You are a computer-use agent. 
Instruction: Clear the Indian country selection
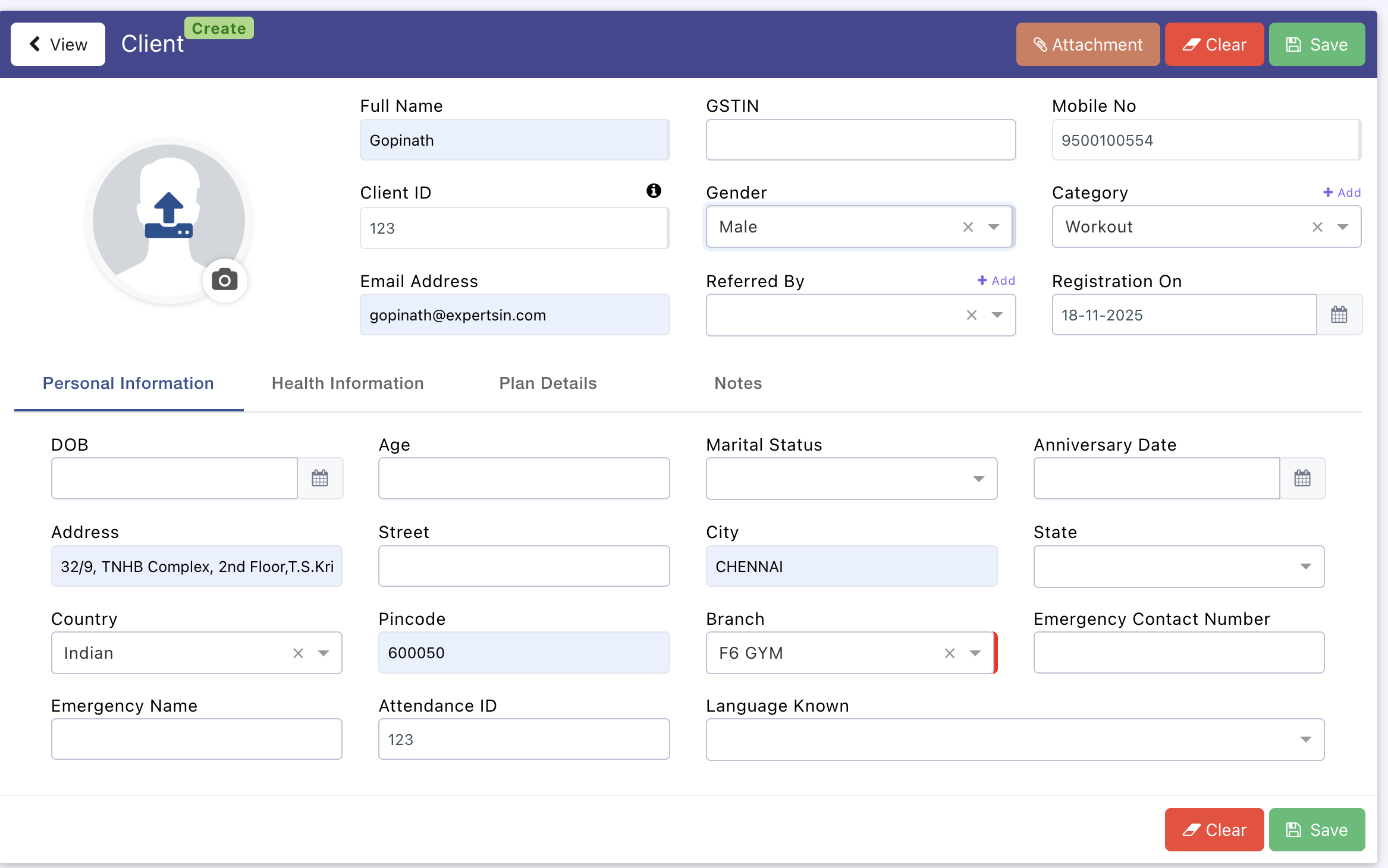point(298,653)
